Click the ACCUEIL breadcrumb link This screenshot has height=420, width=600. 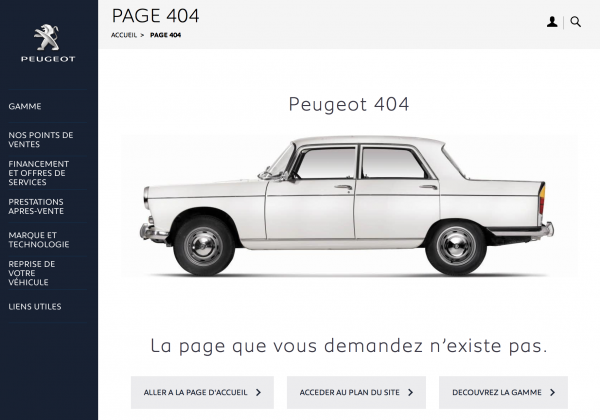click(x=124, y=35)
